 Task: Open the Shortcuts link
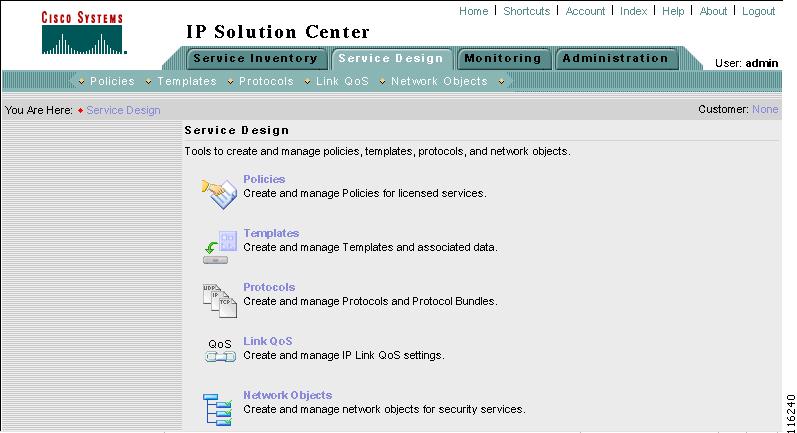[527, 11]
